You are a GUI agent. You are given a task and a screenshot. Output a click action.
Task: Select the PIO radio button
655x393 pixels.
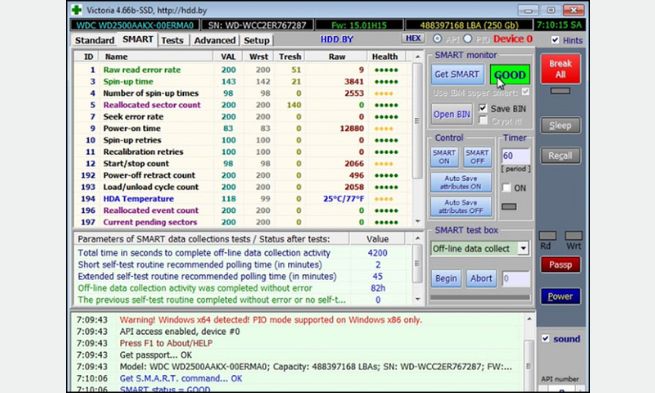[x=467, y=39]
